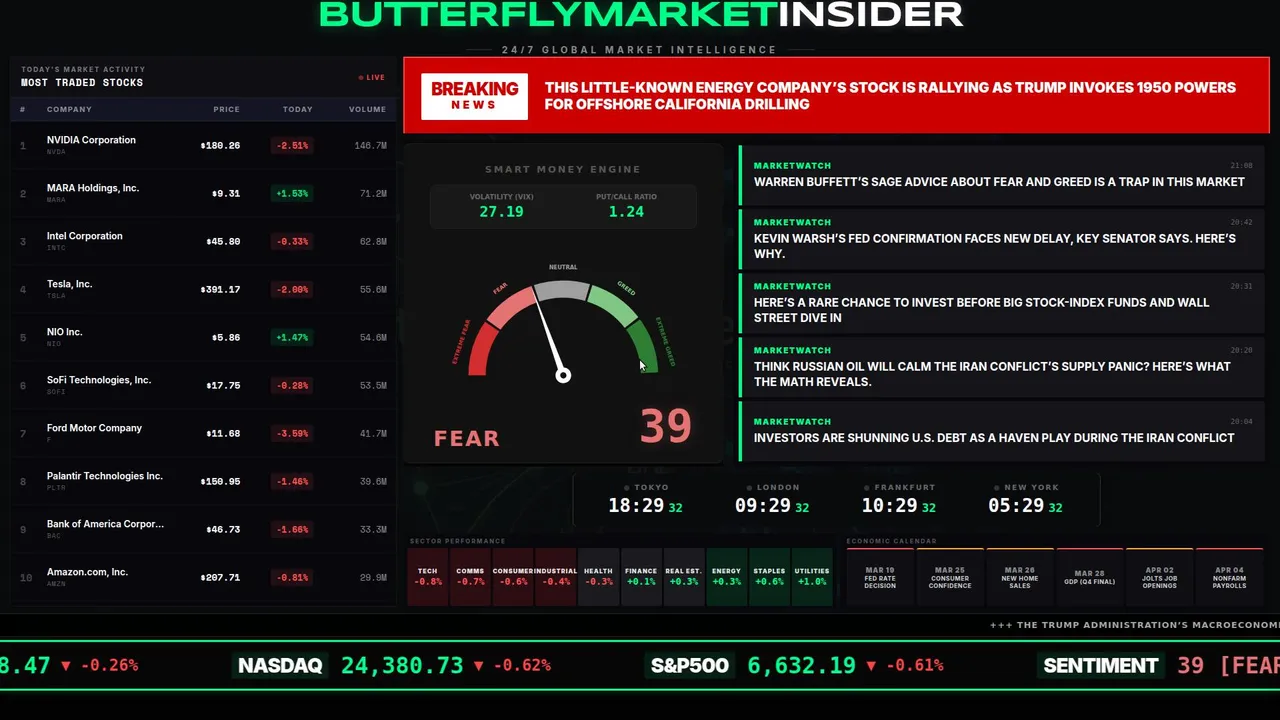Select the COMMS sector tile

(x=470, y=577)
